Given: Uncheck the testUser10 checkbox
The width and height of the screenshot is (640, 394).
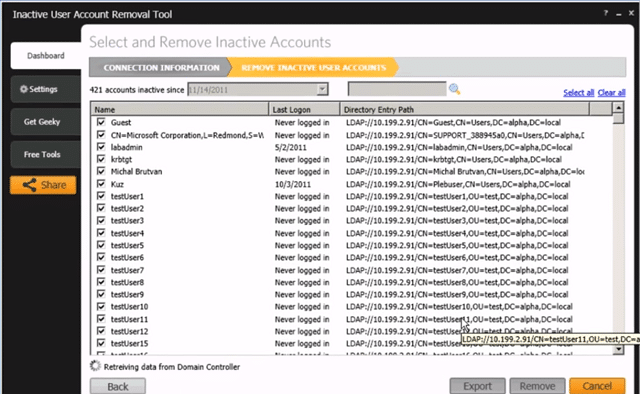Looking at the screenshot, I should (x=101, y=306).
